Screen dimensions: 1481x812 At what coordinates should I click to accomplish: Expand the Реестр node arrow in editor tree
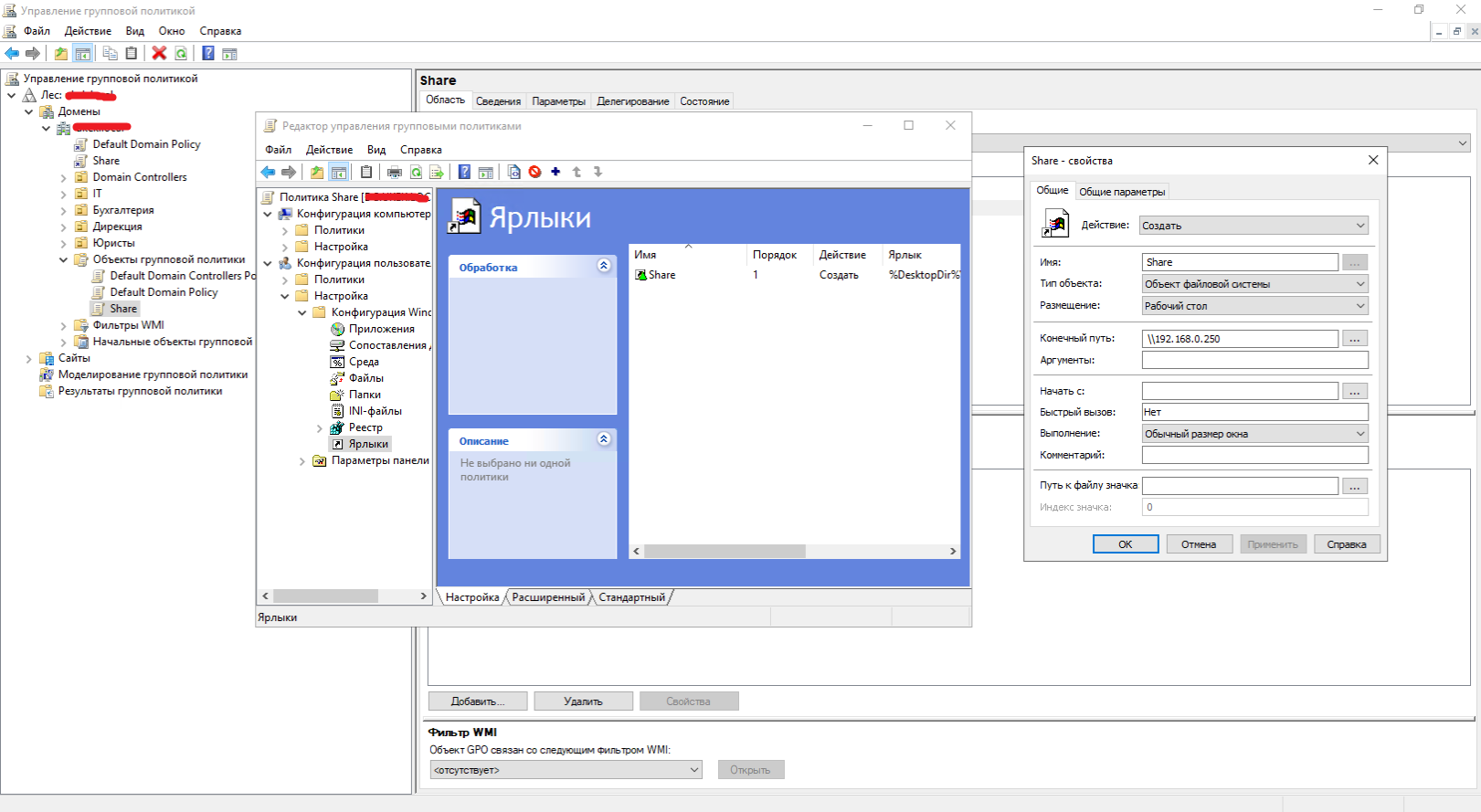click(x=320, y=427)
